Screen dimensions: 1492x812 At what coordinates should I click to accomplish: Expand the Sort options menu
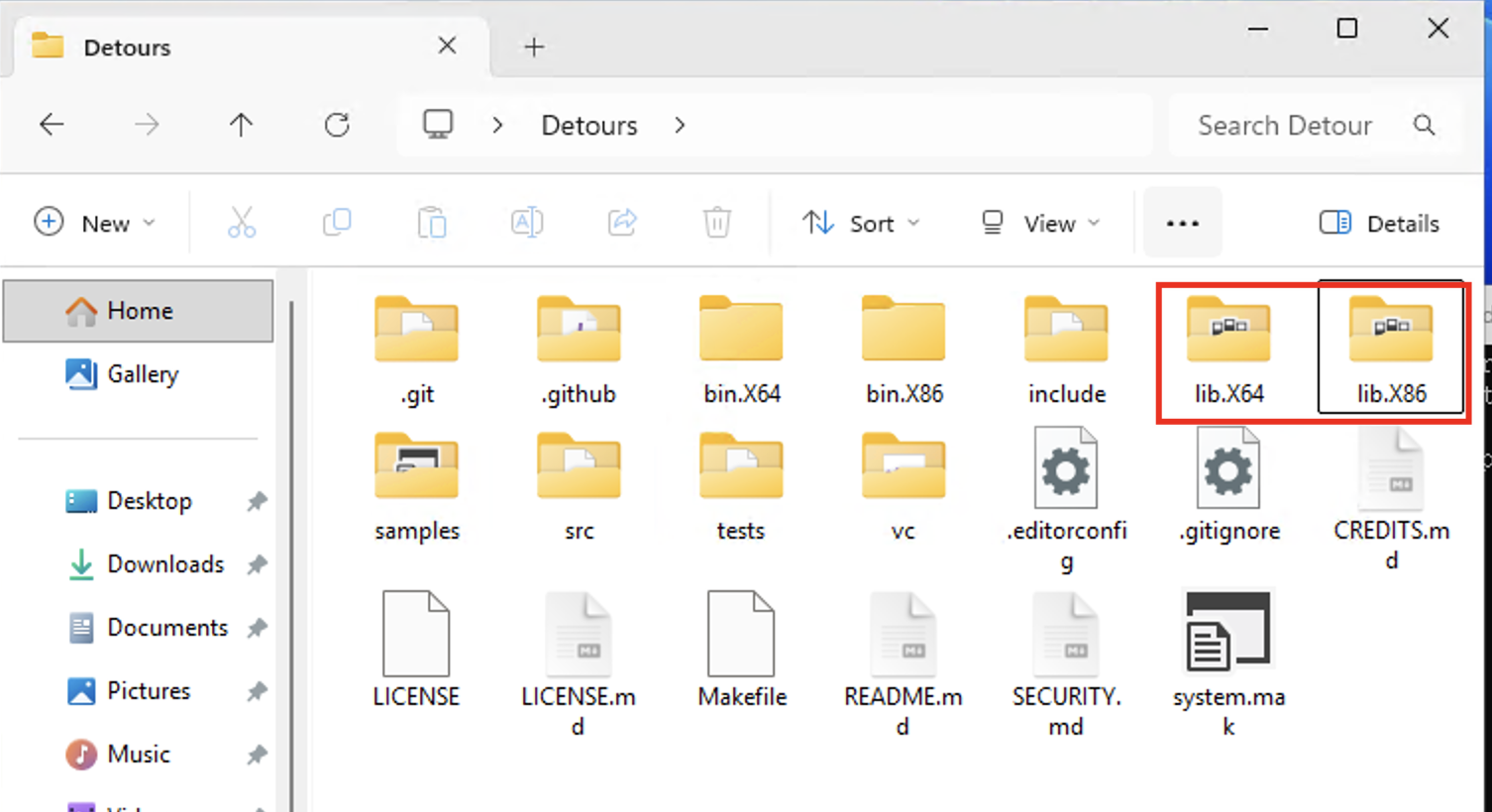tap(860, 223)
